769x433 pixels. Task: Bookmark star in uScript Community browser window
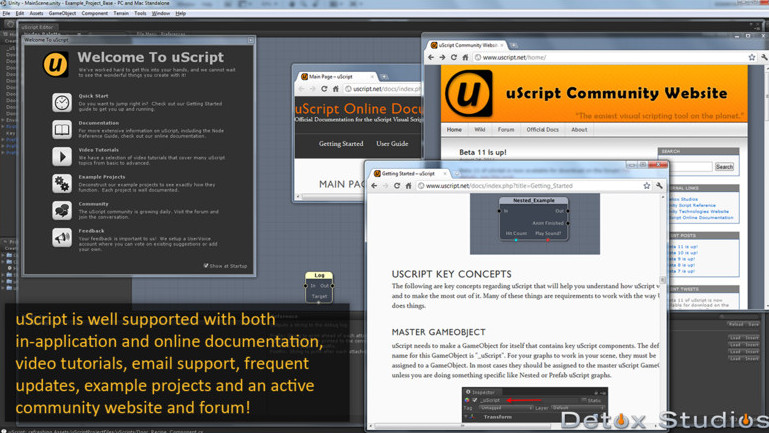click(752, 57)
